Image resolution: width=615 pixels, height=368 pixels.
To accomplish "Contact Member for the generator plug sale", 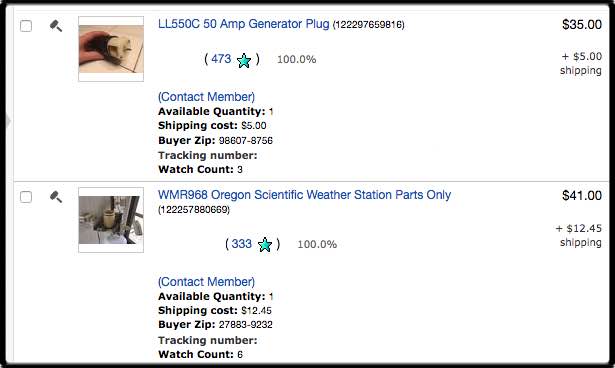I will (206, 97).
